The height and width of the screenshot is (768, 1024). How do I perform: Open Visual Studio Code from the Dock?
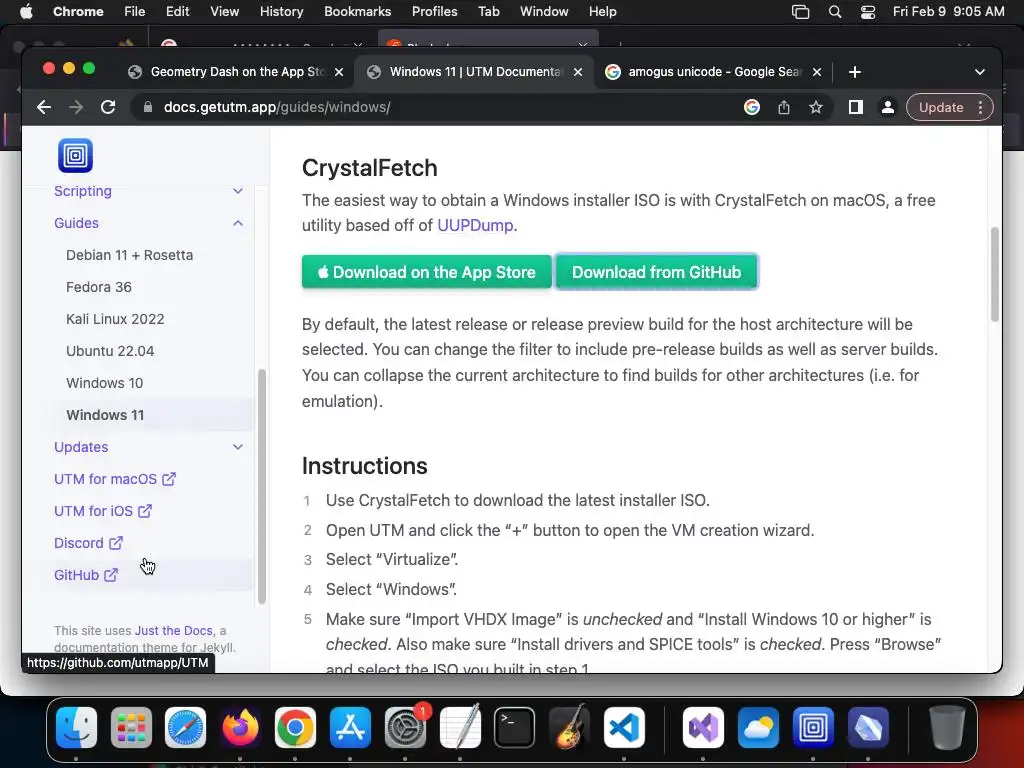pos(624,727)
